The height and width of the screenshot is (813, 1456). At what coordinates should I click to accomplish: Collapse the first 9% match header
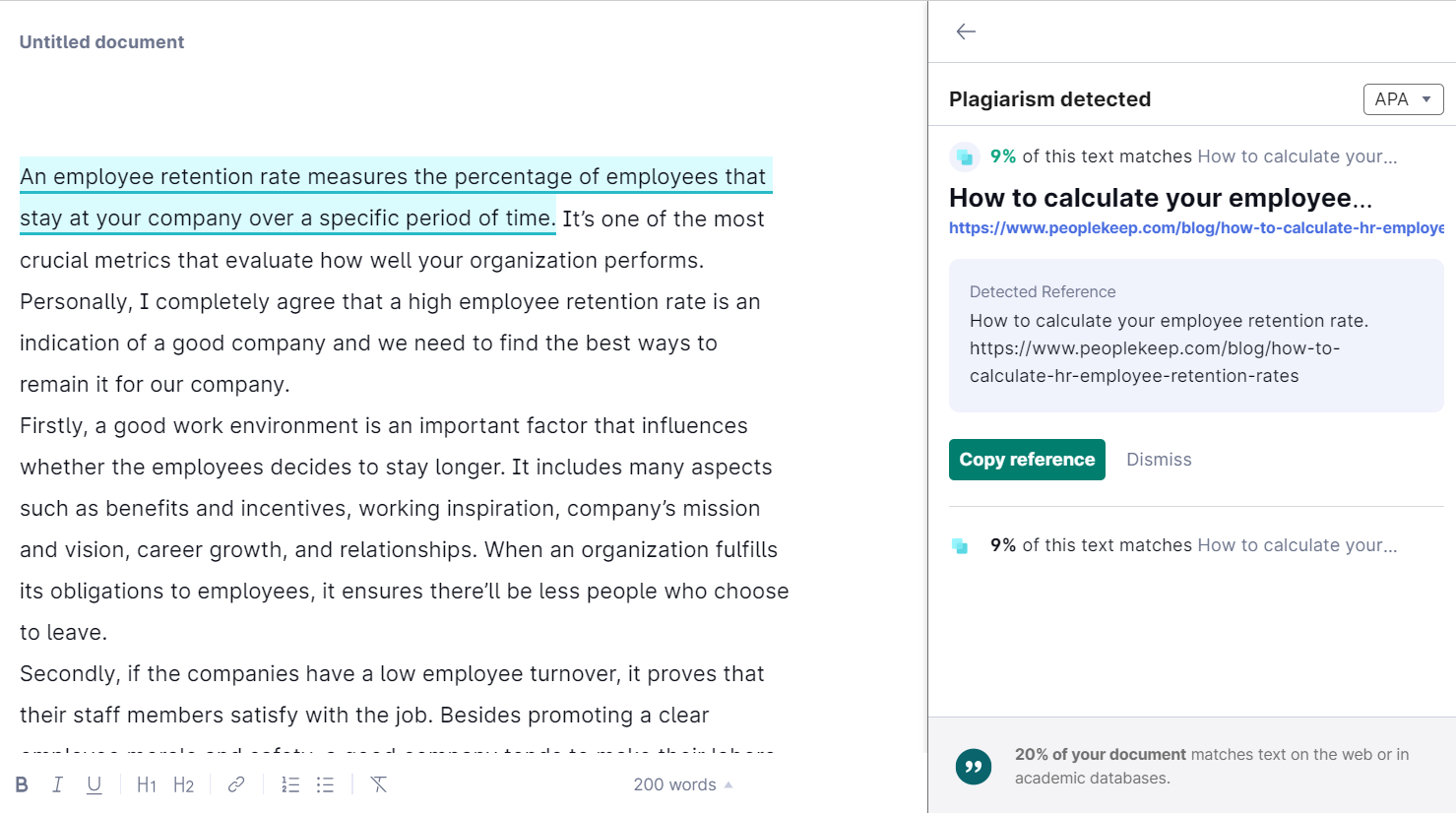[x=1193, y=156]
